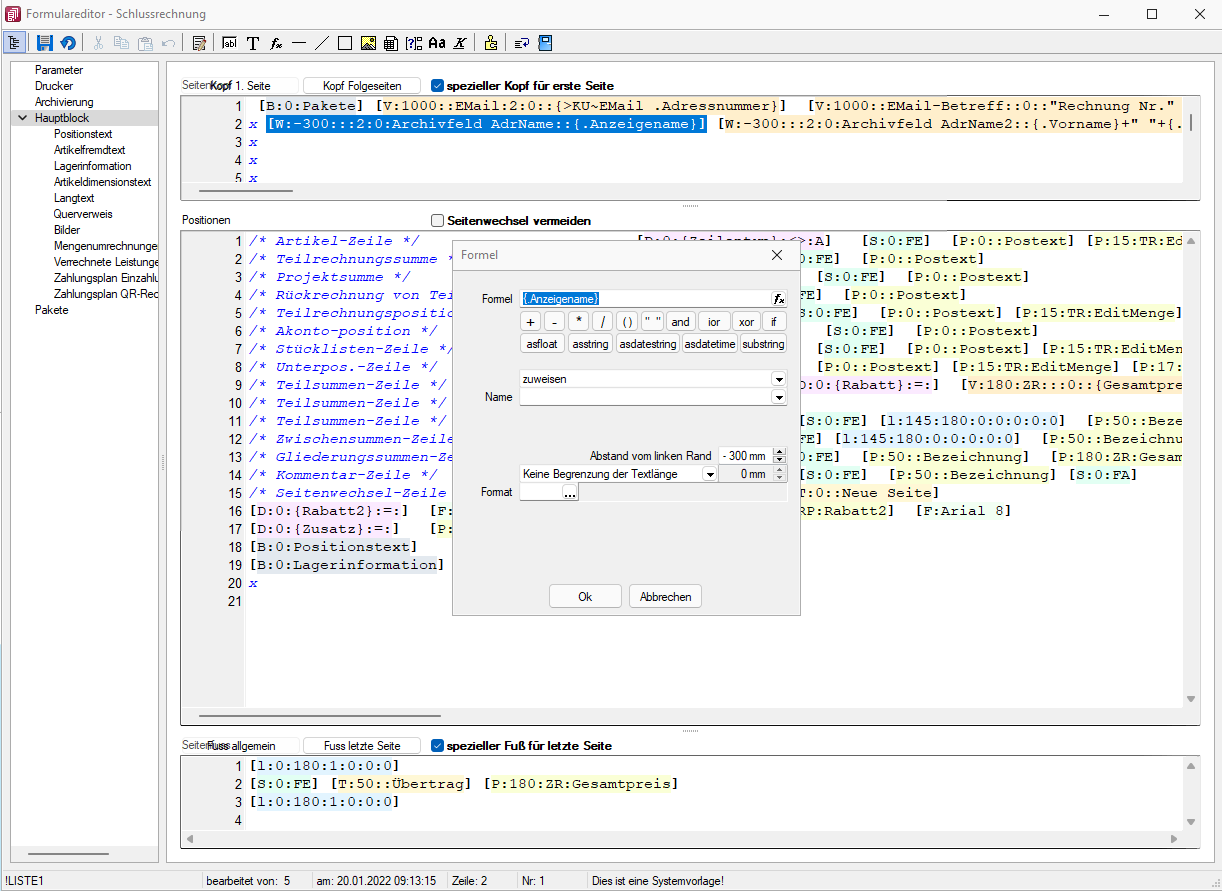1222x891 pixels.
Task: Select Artikelfremdtext in the tree
Action: [89, 150]
